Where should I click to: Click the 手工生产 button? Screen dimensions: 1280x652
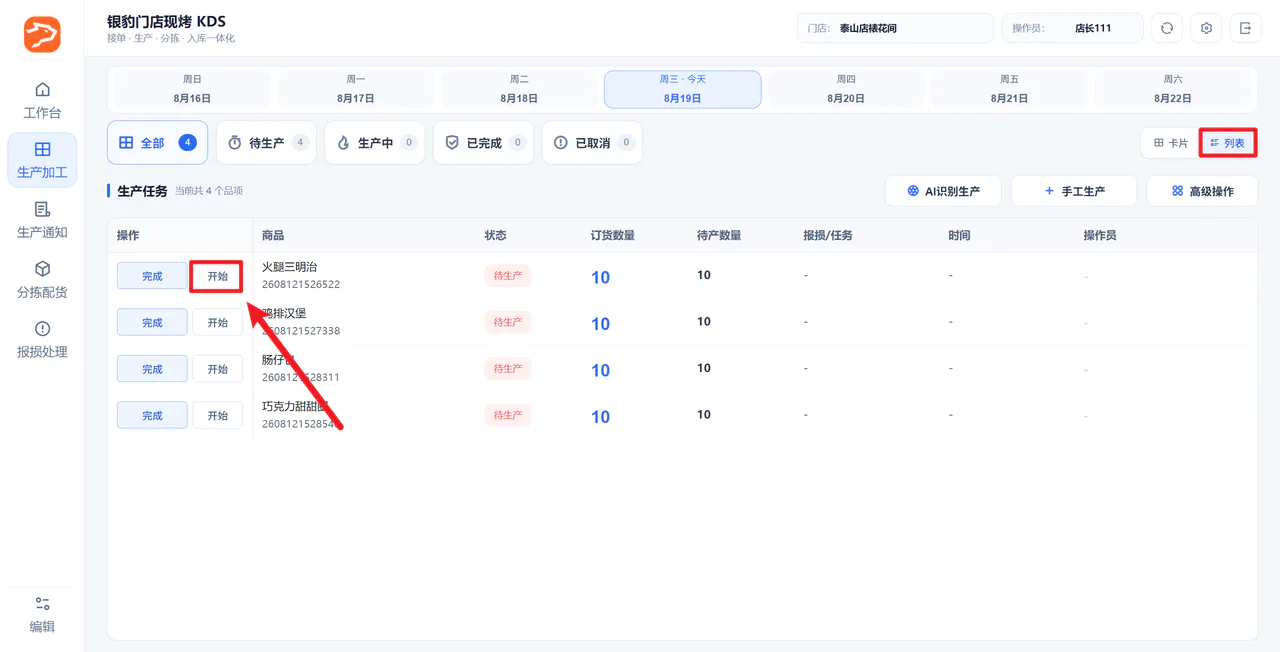pyautogui.click(x=1074, y=191)
